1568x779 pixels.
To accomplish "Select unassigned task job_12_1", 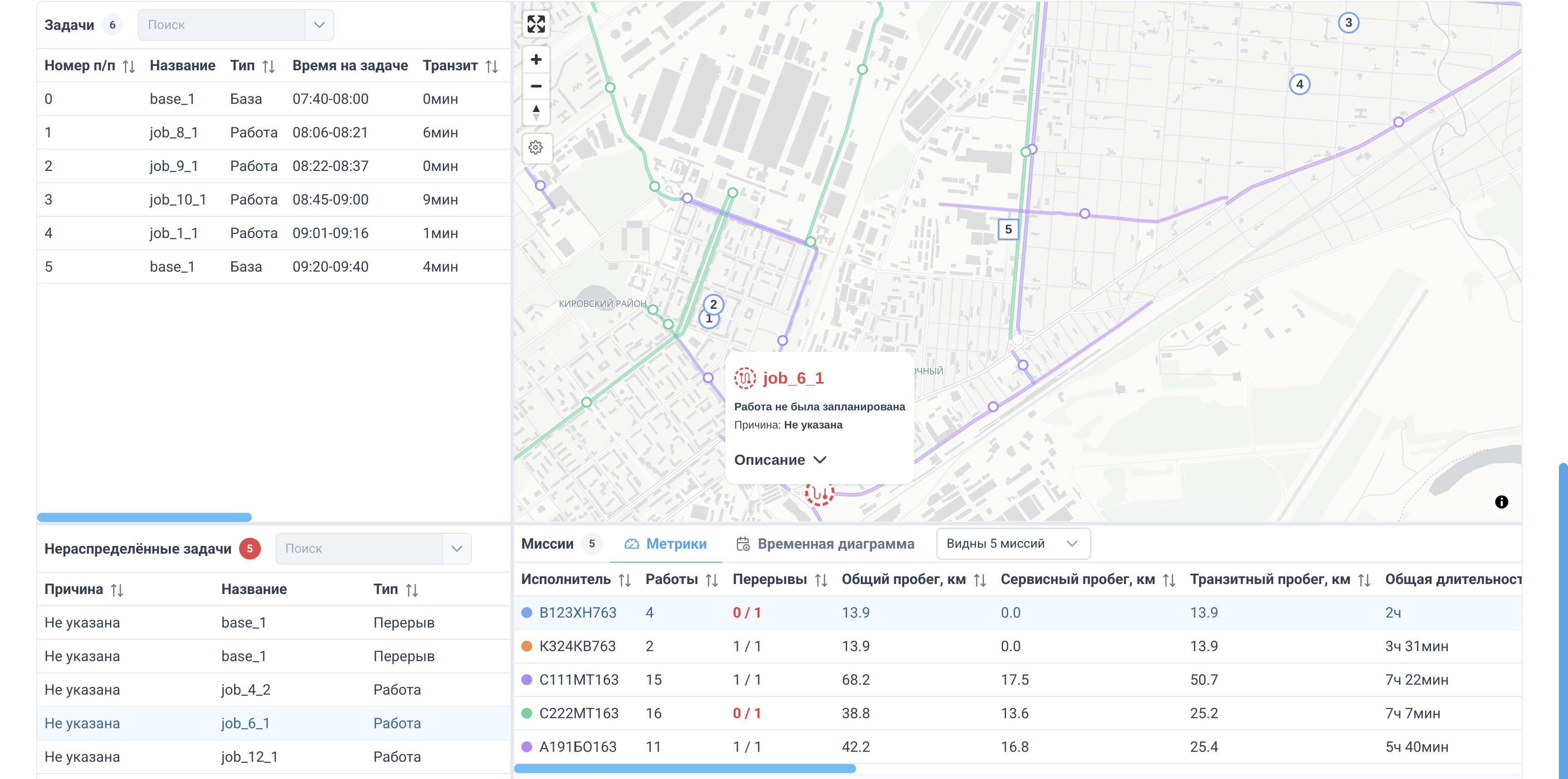I will point(274,756).
